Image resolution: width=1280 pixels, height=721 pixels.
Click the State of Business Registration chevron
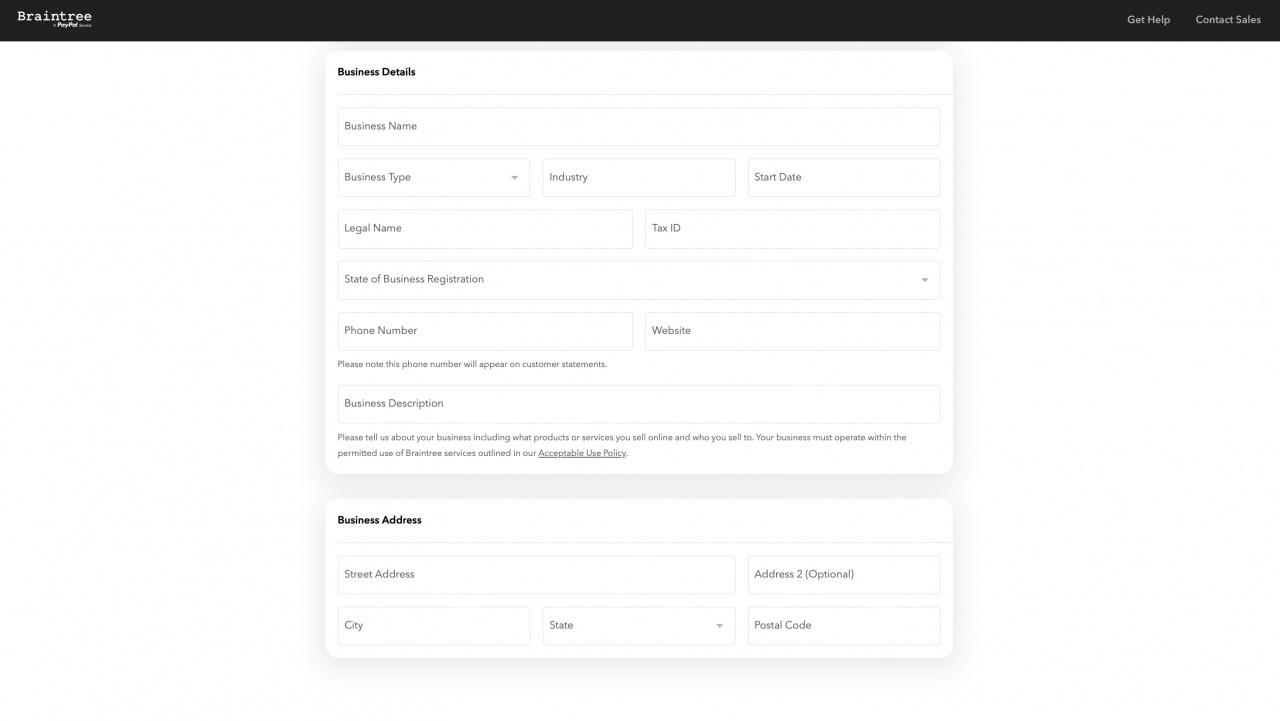924,280
